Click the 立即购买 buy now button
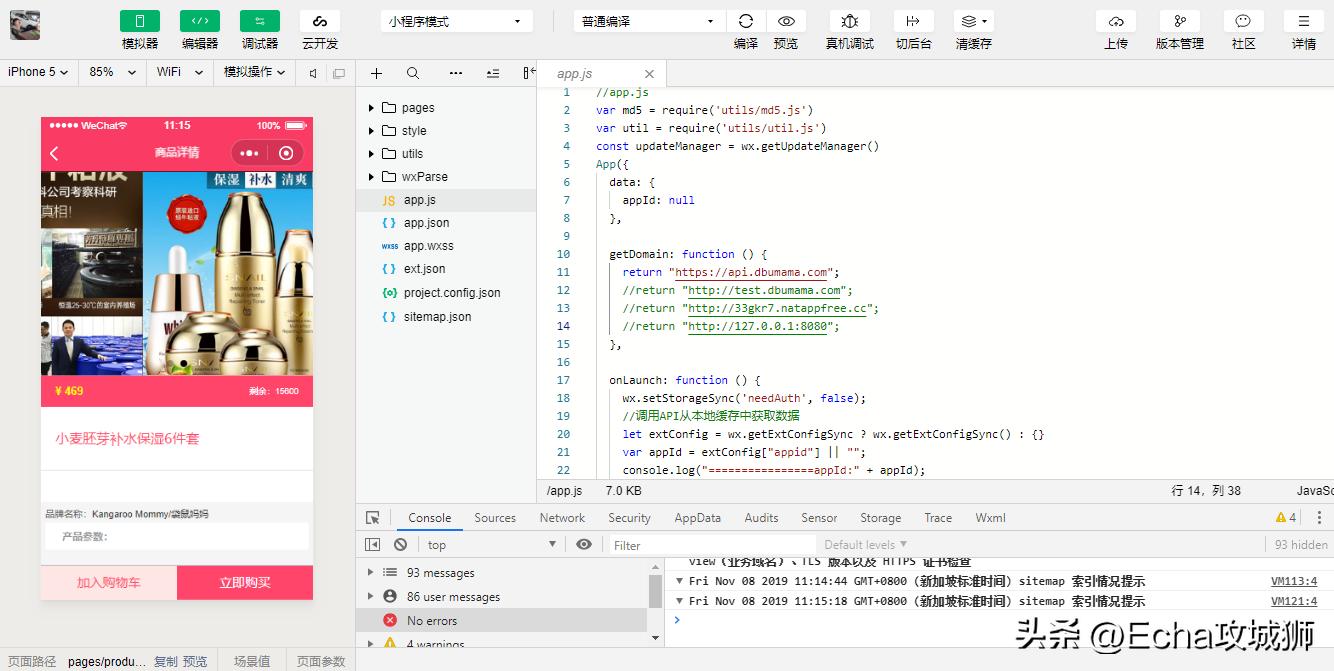 [245, 582]
